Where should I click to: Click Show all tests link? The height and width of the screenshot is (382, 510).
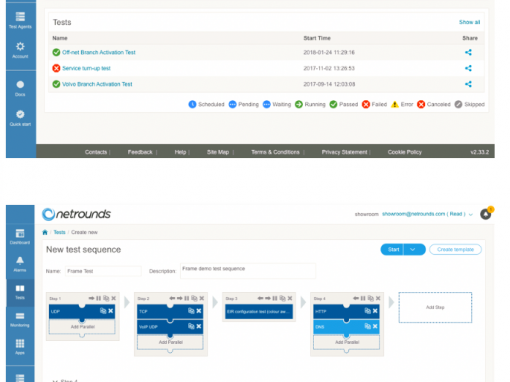469,22
